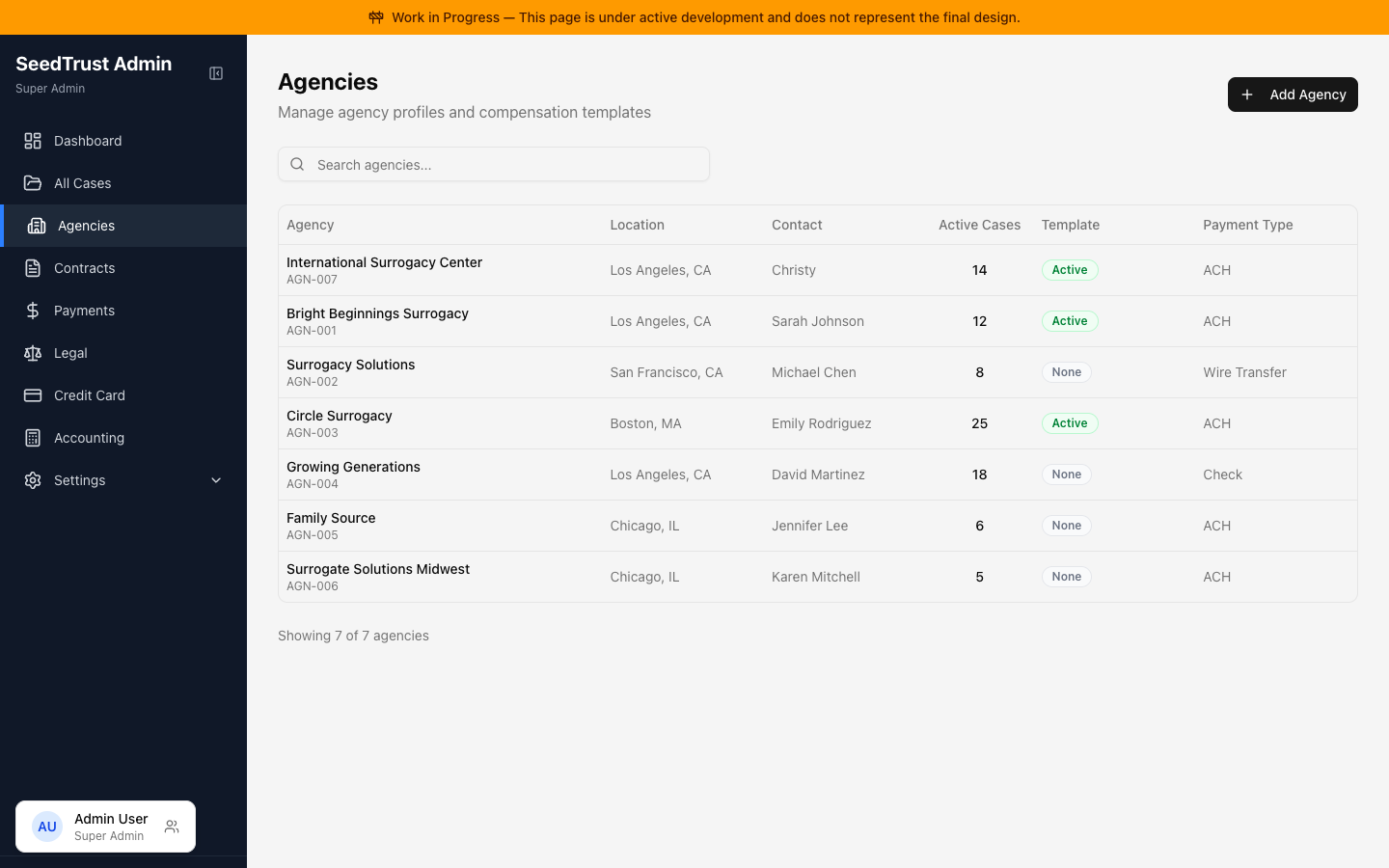This screenshot has height=868, width=1389.
Task: Click the 25 active cases value
Action: point(979,423)
